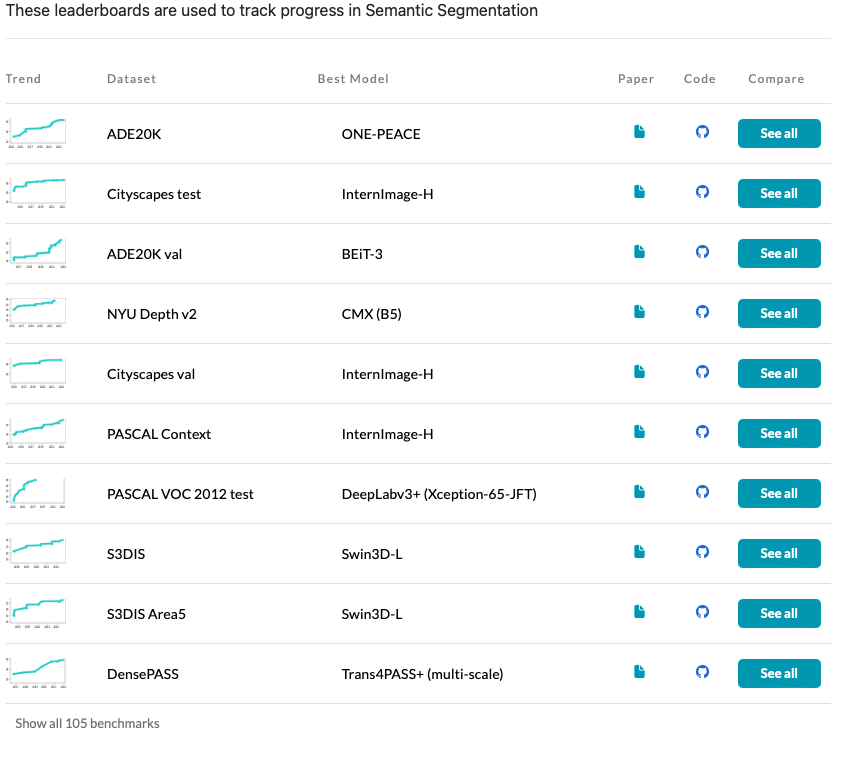This screenshot has width=857, height=759.
Task: Click See all for DensePASS
Action: pyautogui.click(x=779, y=673)
